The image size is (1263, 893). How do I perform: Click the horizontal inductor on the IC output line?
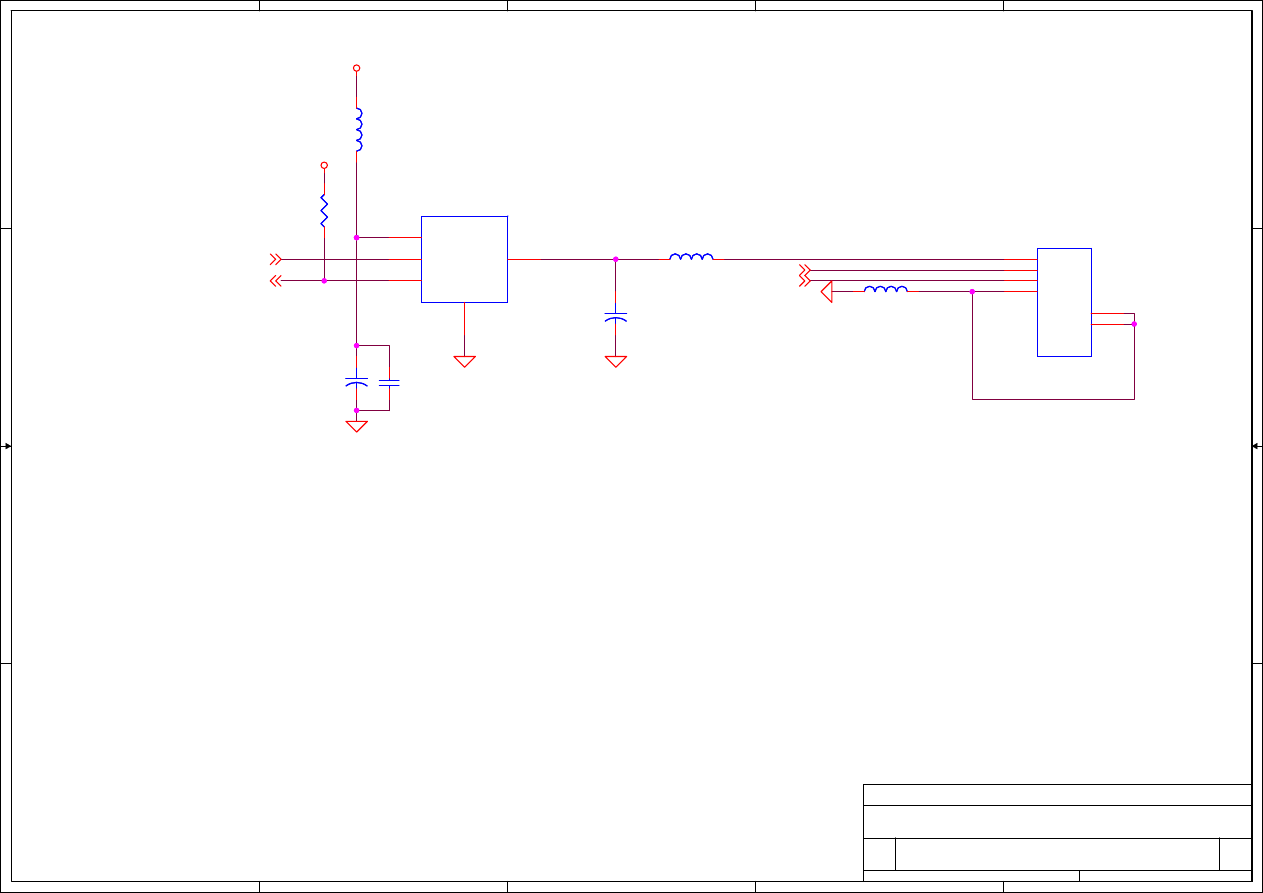[x=691, y=258]
